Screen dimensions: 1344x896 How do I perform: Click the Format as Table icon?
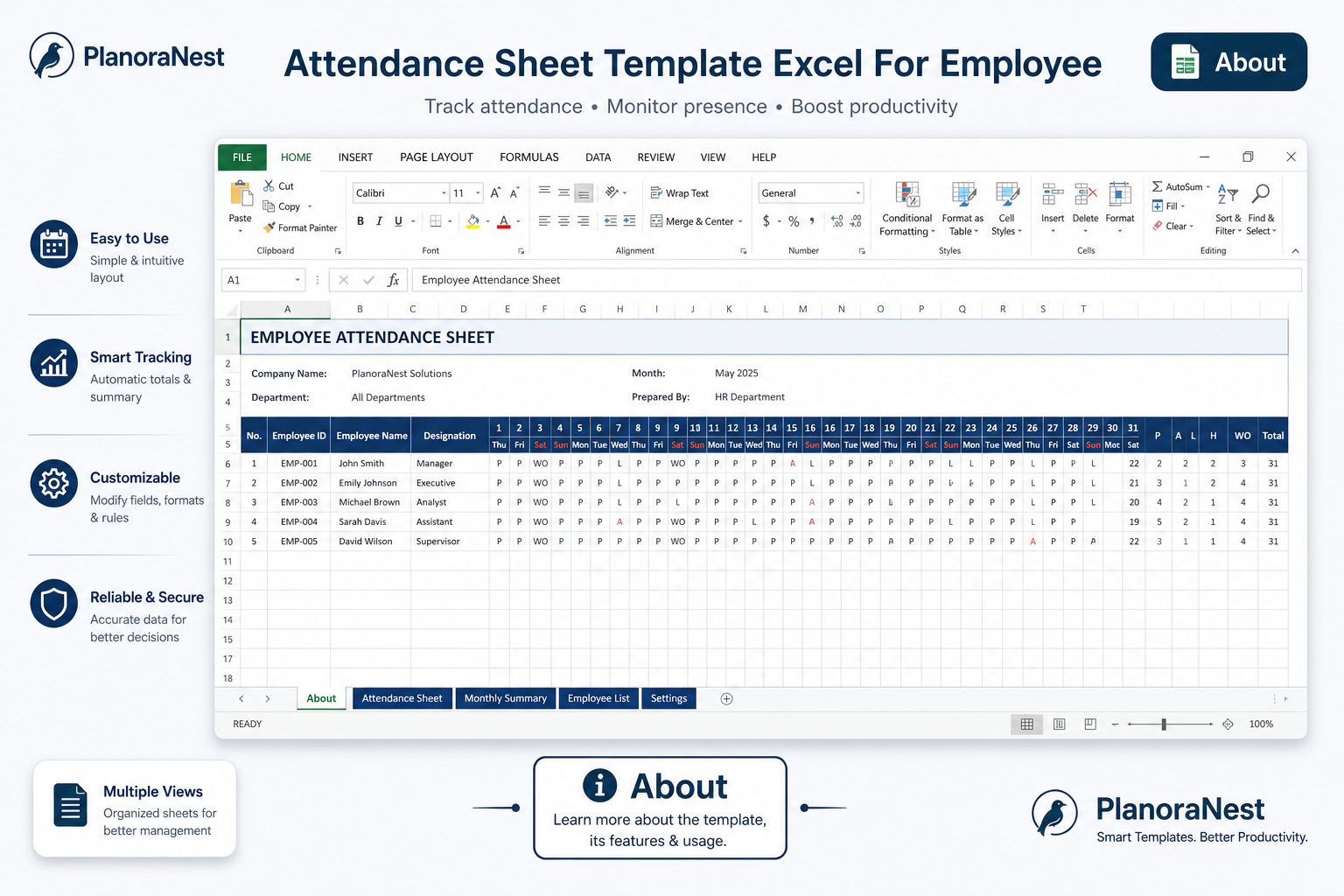click(963, 194)
